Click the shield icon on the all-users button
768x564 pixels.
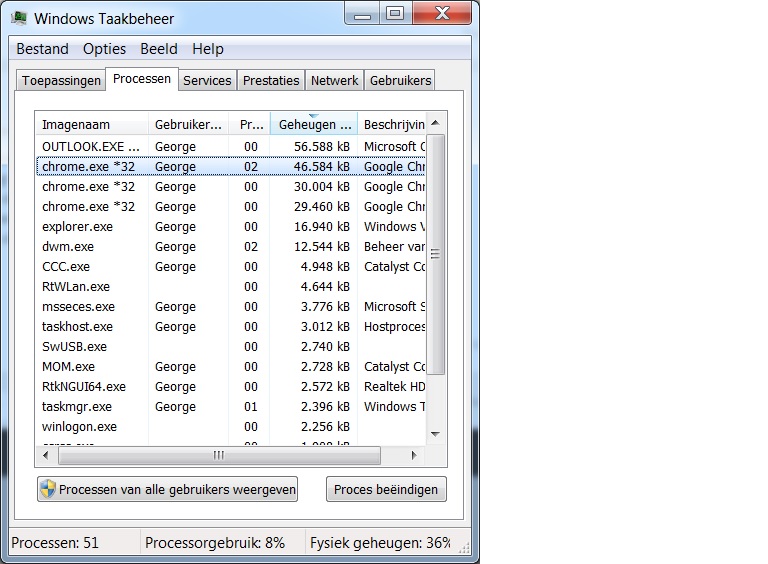(x=48, y=489)
